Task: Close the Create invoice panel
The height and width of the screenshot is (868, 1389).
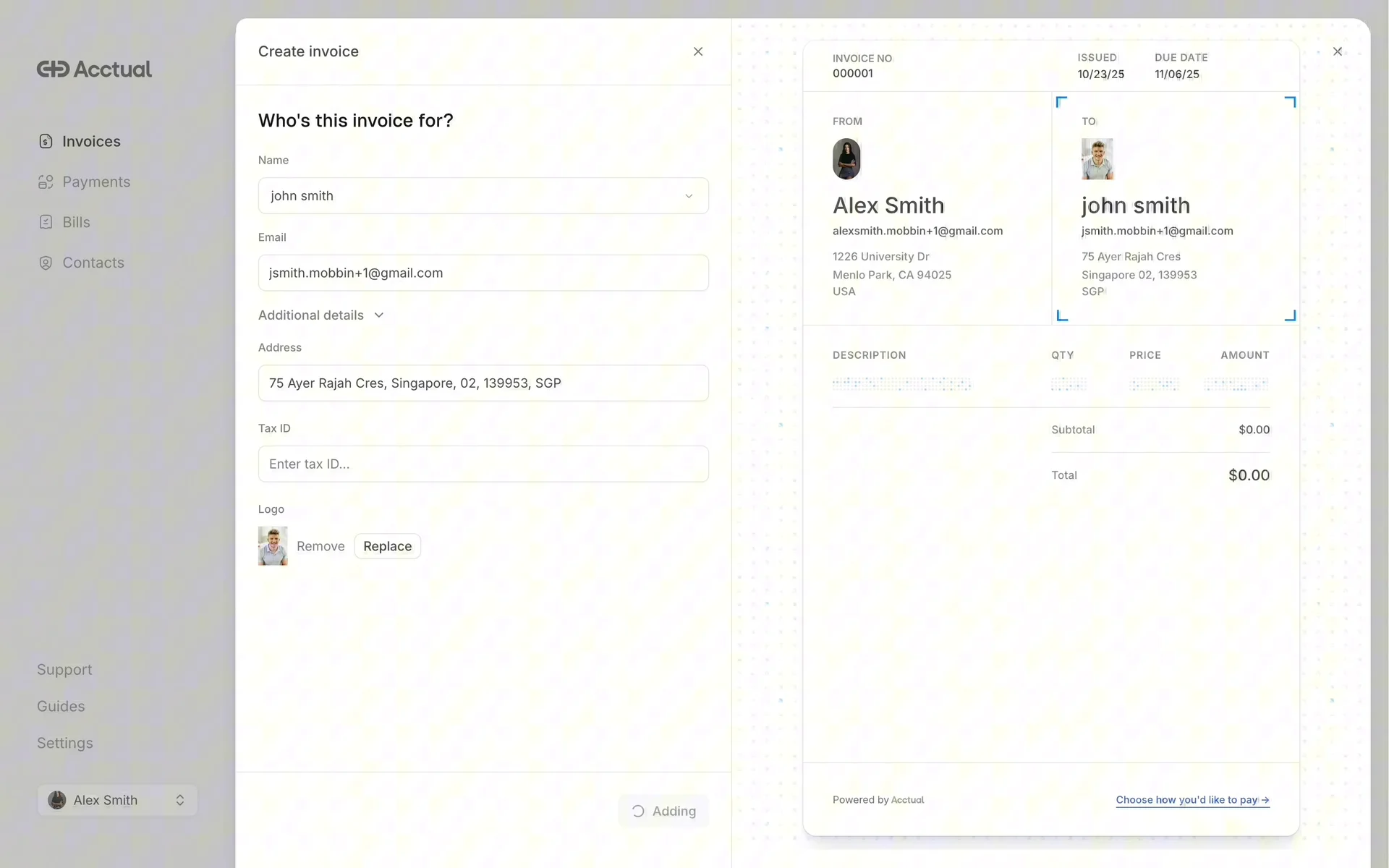Action: (x=697, y=51)
